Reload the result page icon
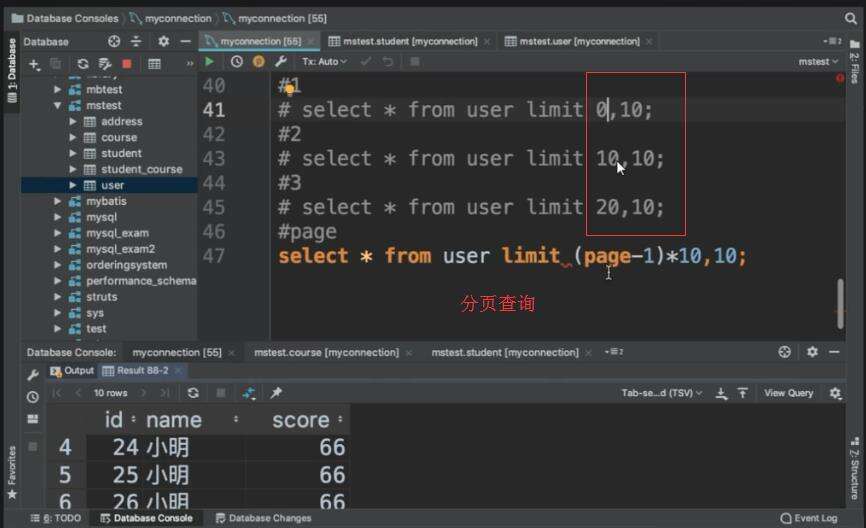866x528 pixels. tap(193, 393)
